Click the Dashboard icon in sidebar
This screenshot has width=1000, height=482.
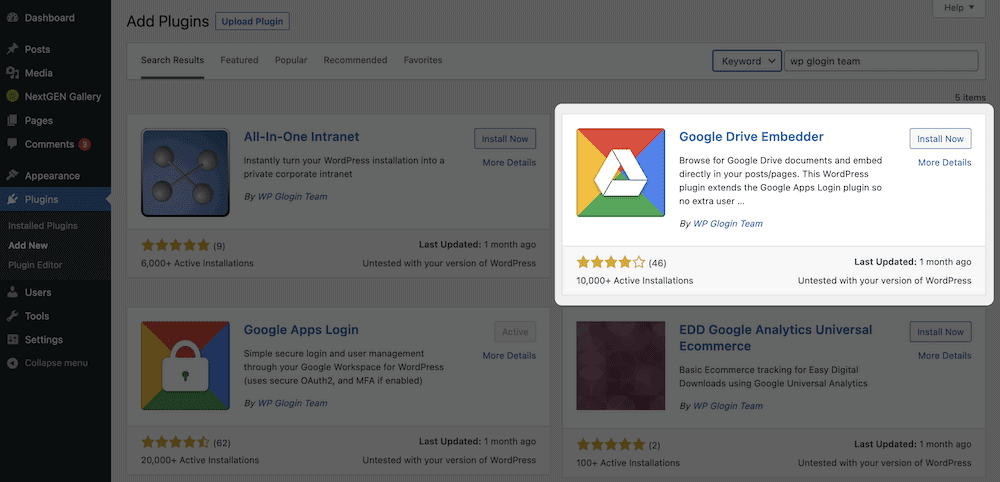pos(12,18)
